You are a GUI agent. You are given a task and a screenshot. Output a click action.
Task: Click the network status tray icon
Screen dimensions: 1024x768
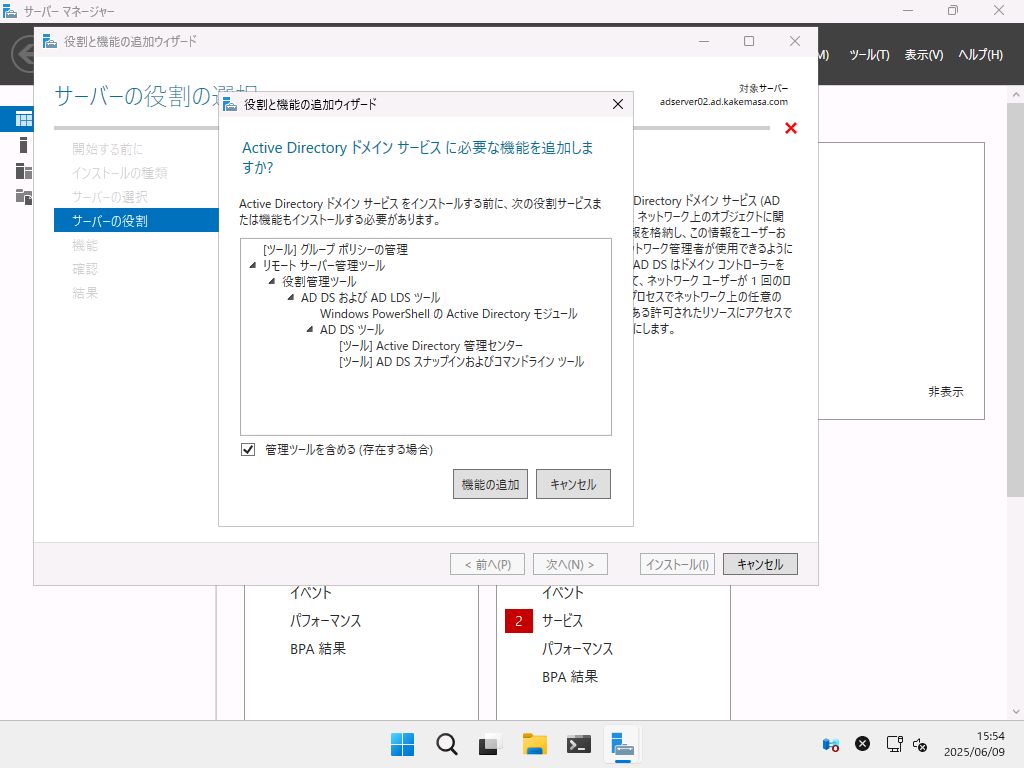pos(894,744)
